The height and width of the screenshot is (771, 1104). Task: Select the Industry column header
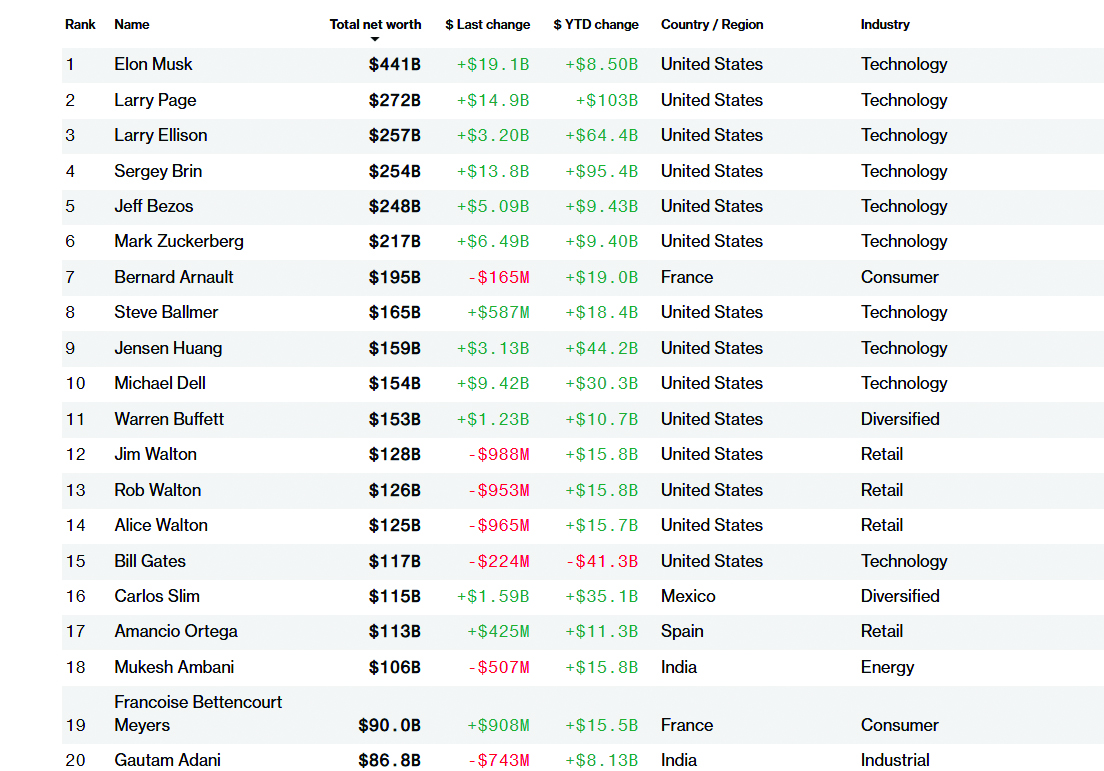(x=885, y=24)
